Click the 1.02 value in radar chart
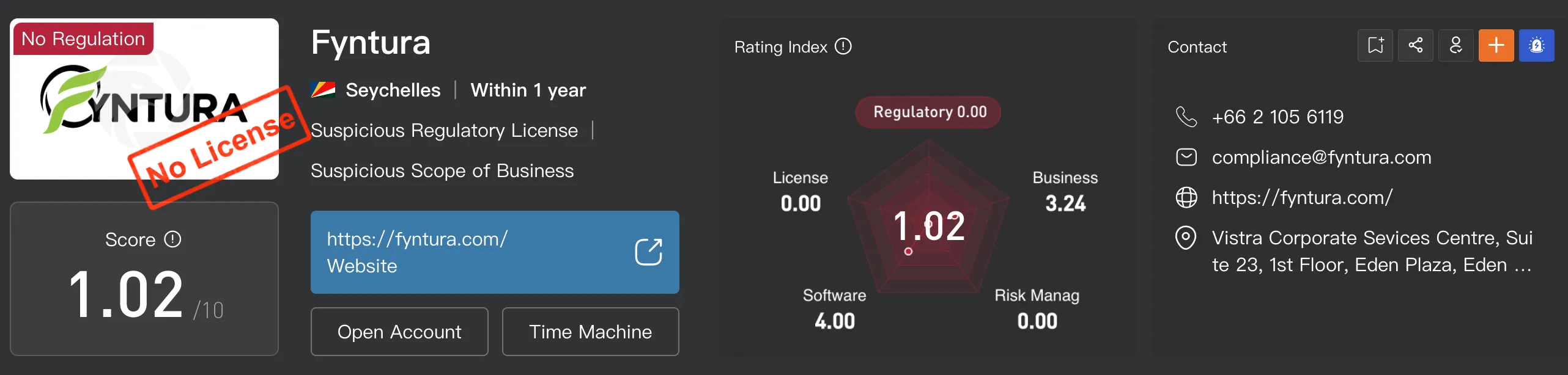Viewport: 1568px width, 375px height. 929,226
